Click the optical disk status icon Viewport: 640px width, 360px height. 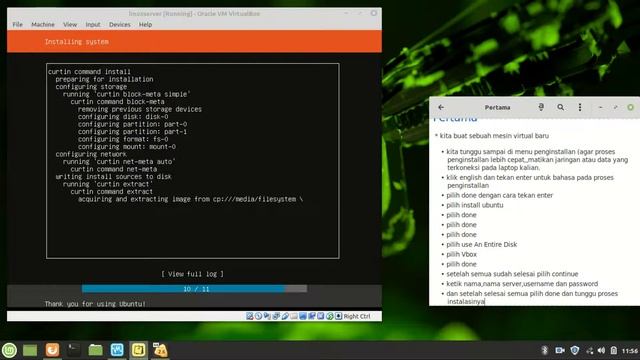258,316
